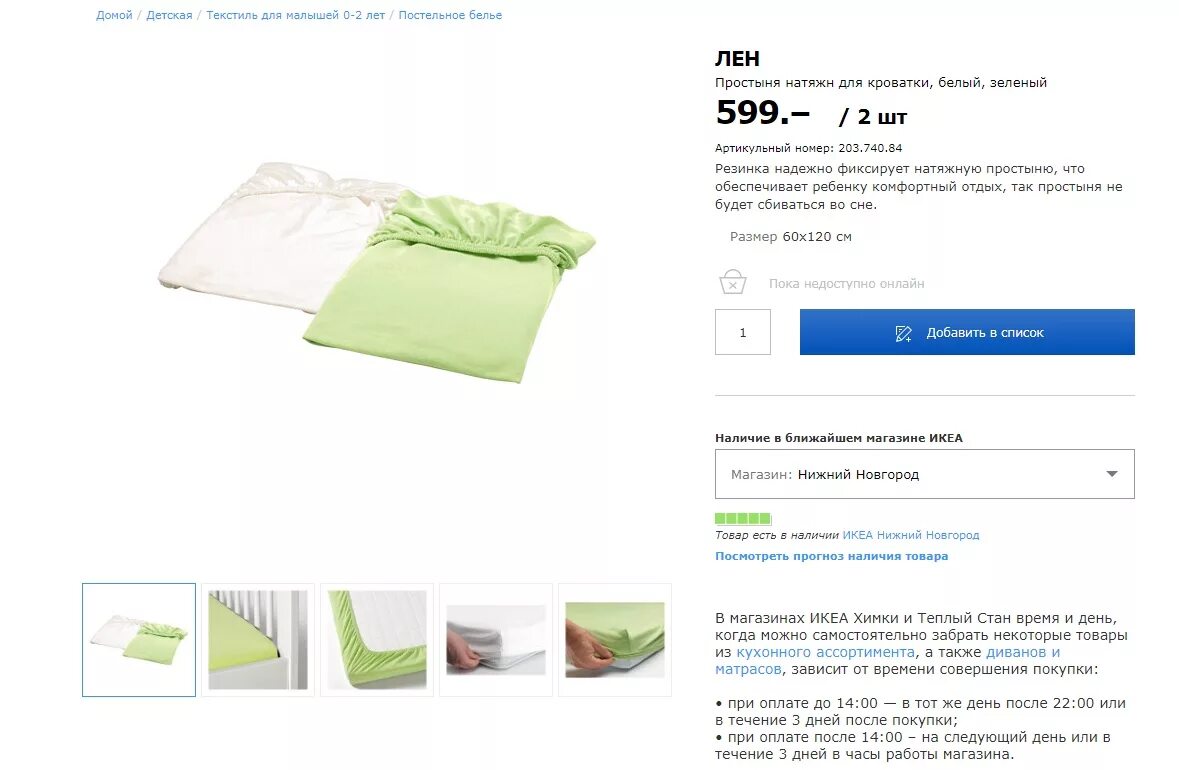Select the thumbnail showing the crib corner

coord(258,640)
